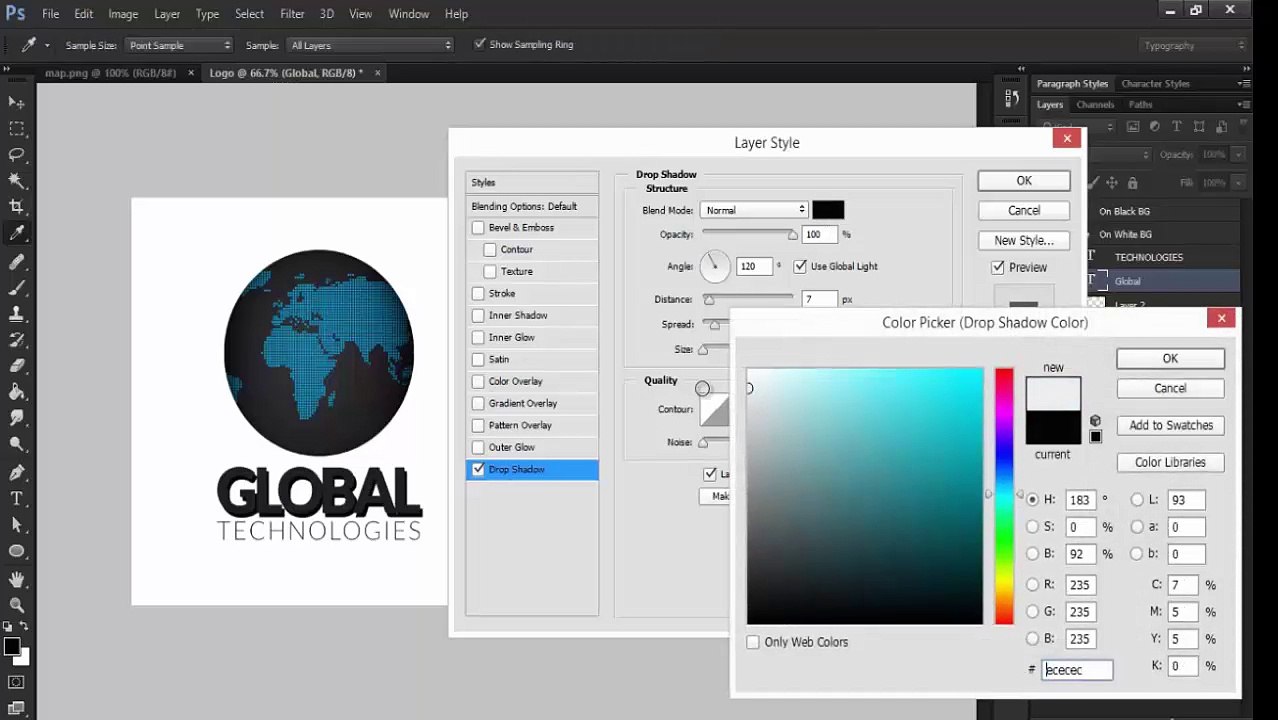Select the Paint Bucket tool
This screenshot has height=720, width=1278.
point(16,391)
